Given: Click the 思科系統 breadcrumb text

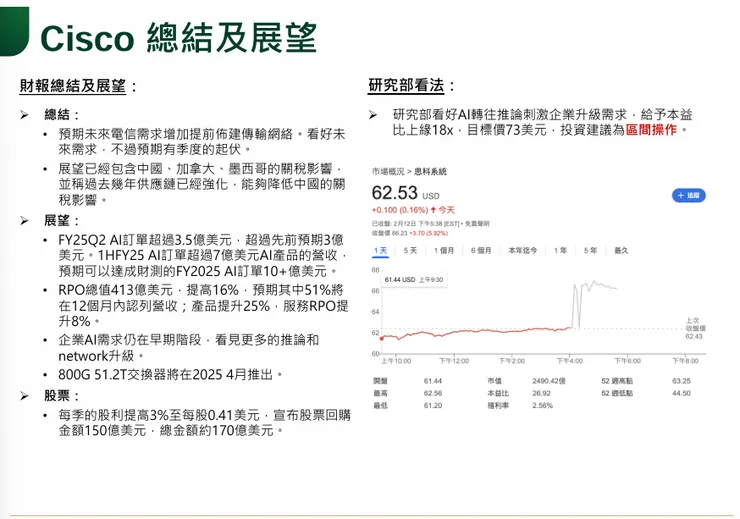Looking at the screenshot, I should (430, 172).
